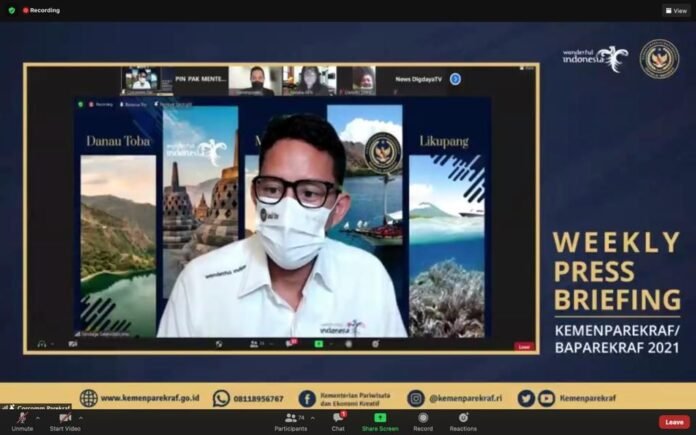
Task: Click the globe icon in the banner
Action: pyautogui.click(x=89, y=398)
